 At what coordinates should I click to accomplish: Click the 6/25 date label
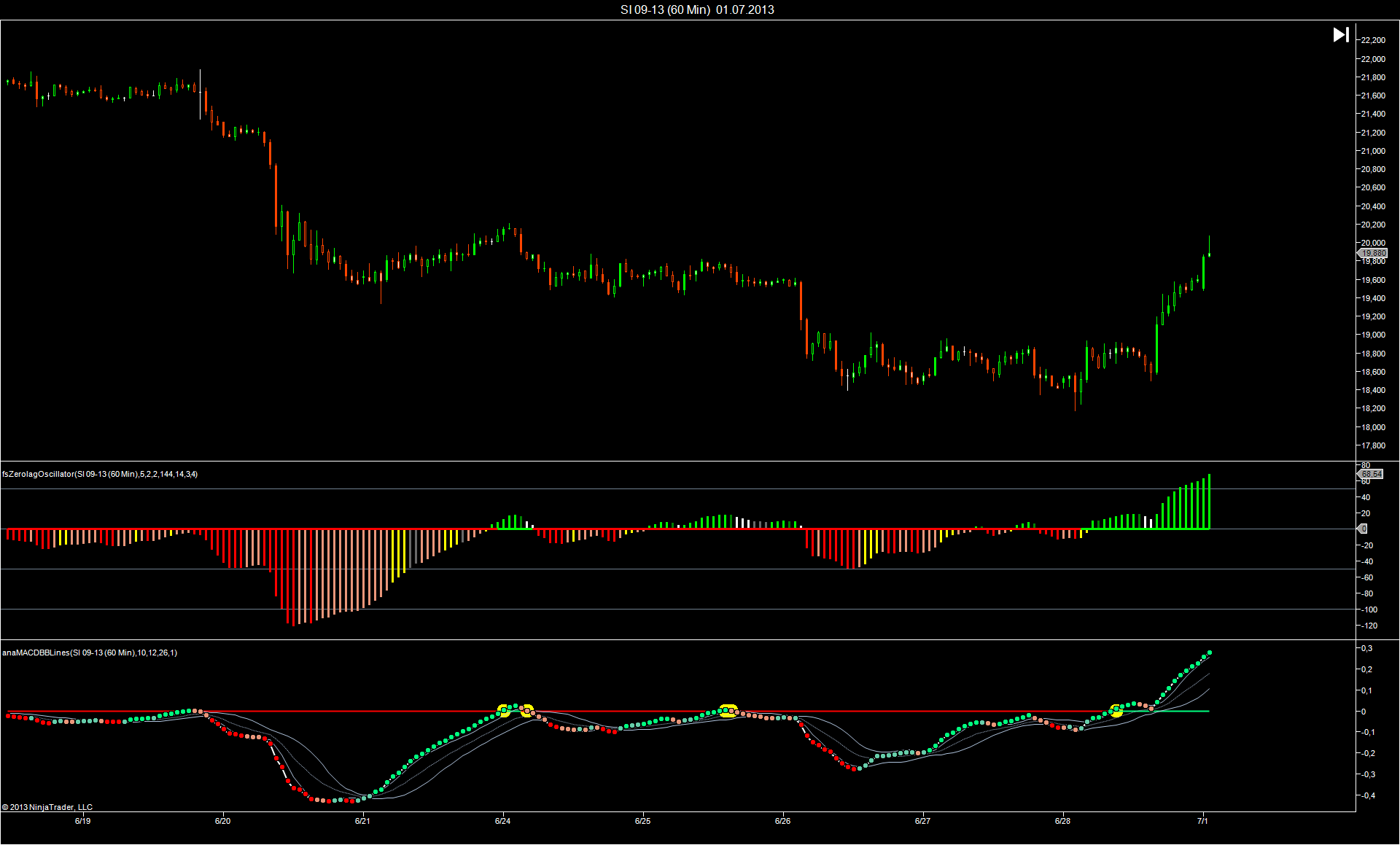(x=643, y=821)
